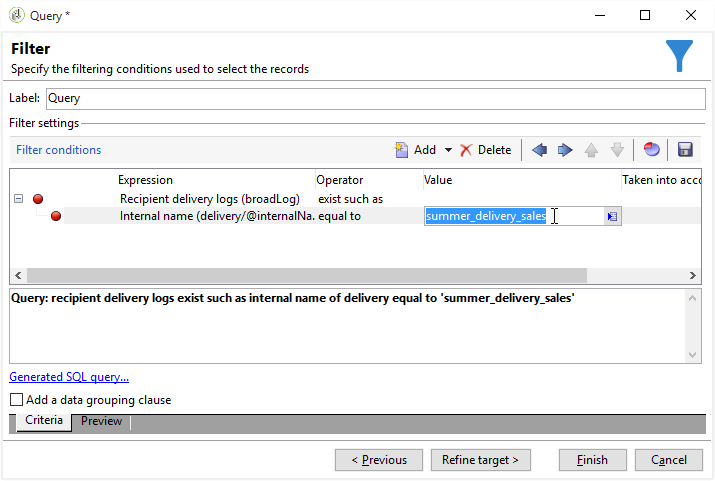This screenshot has height=481, width=715.
Task: Click the Finish button
Action: click(592, 460)
